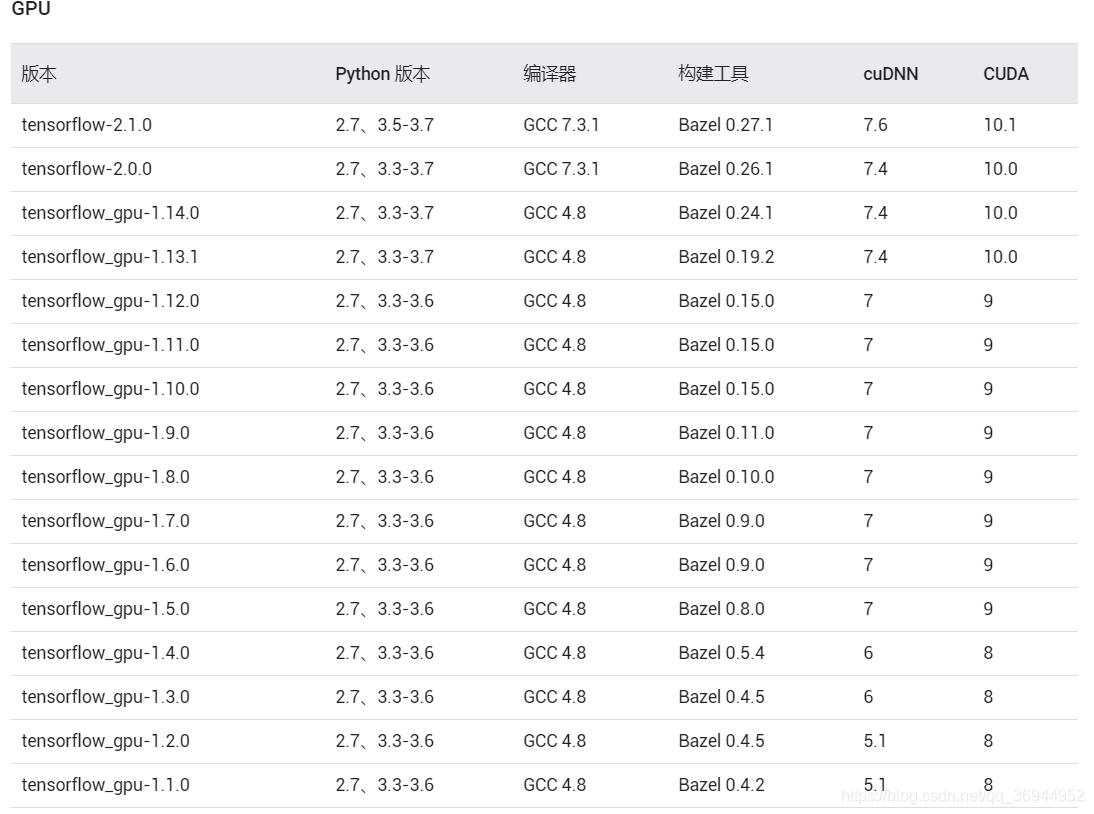Select the cuDNN column header
The height and width of the screenshot is (814, 1094).
click(x=890, y=74)
